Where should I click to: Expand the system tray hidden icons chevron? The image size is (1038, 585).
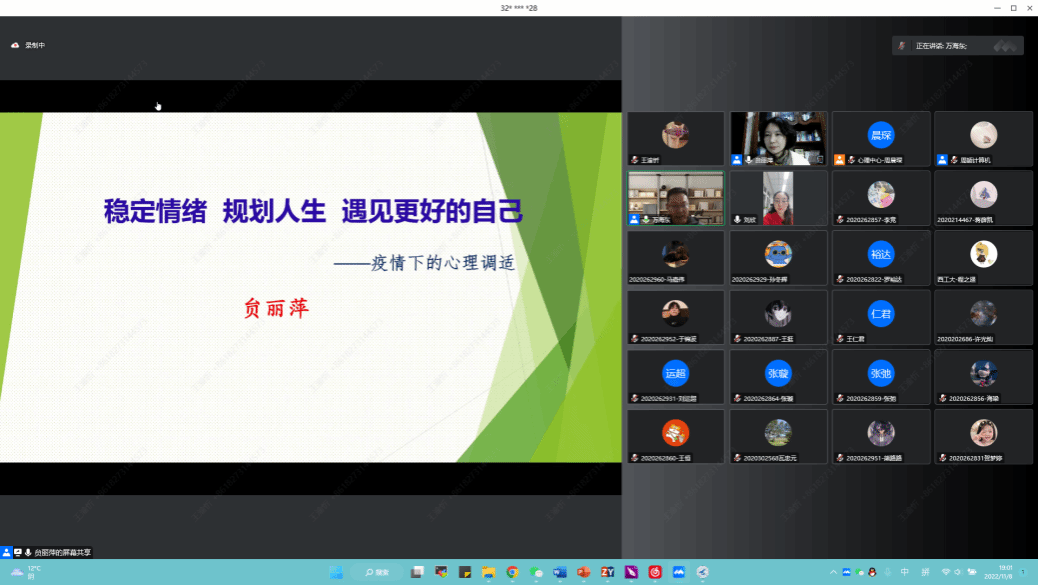pyautogui.click(x=832, y=572)
